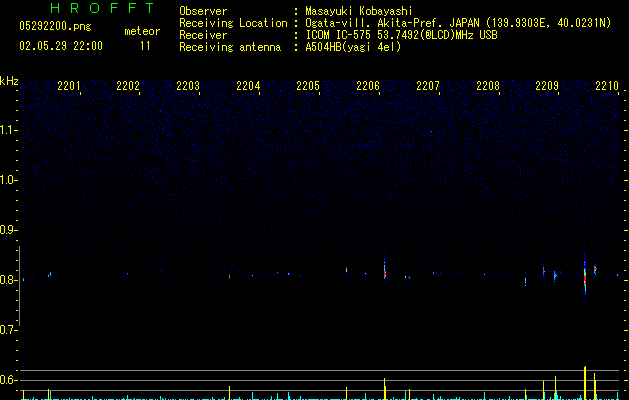The width and height of the screenshot is (629, 400).
Task: Click the 'Receiving Location' label
Action: click(233, 23)
